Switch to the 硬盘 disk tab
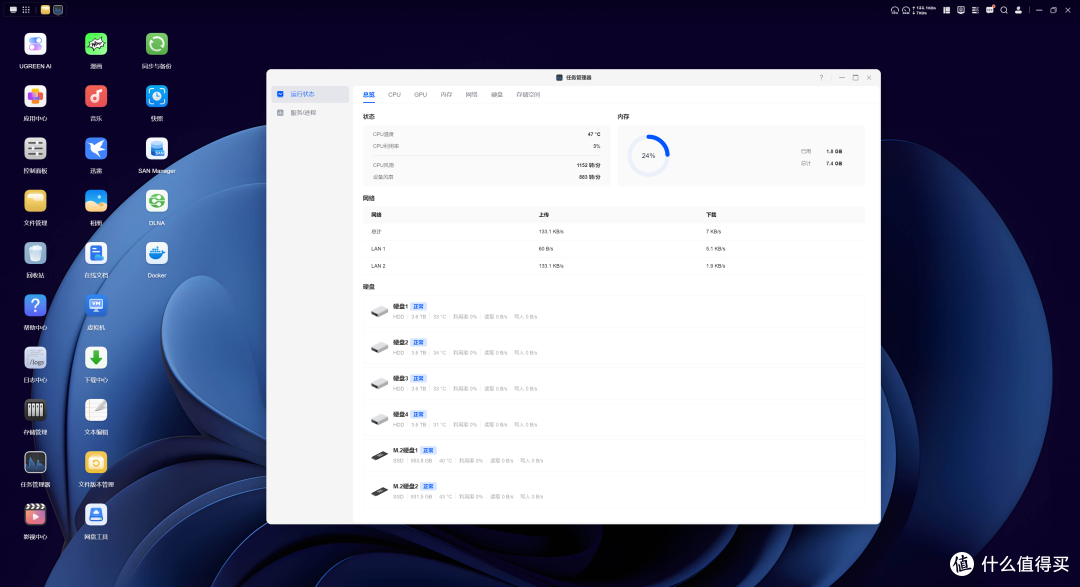 click(x=497, y=95)
